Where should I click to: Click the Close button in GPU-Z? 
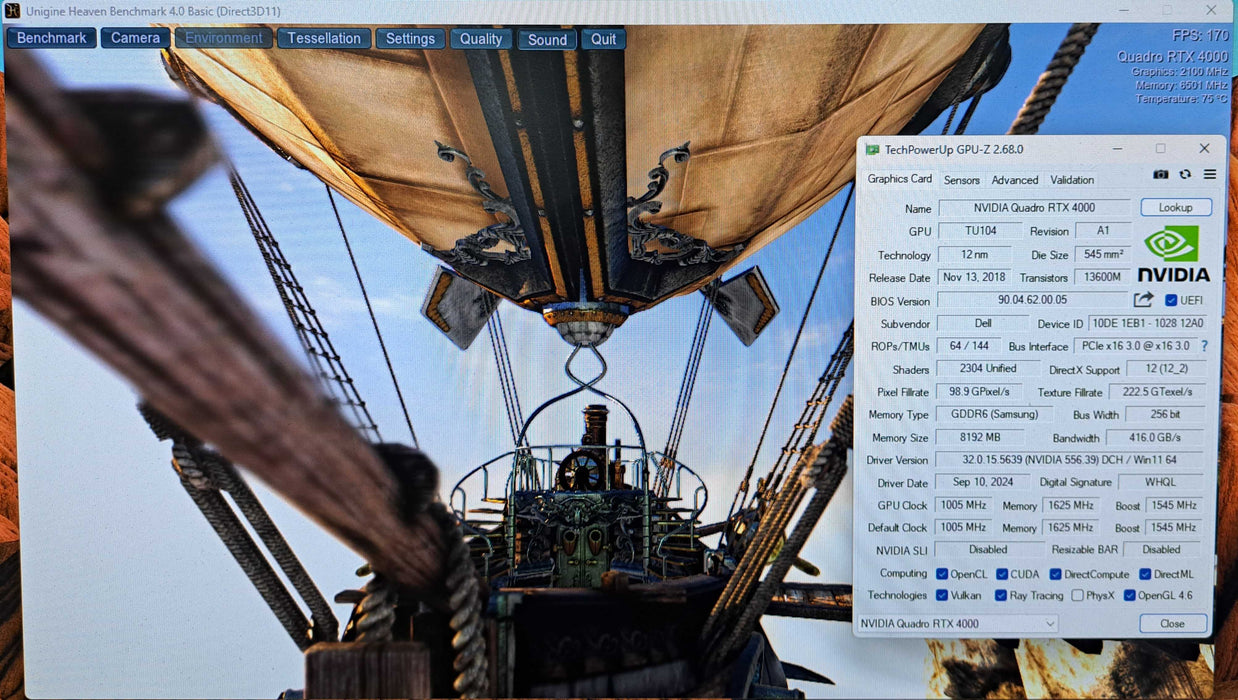tap(1173, 623)
